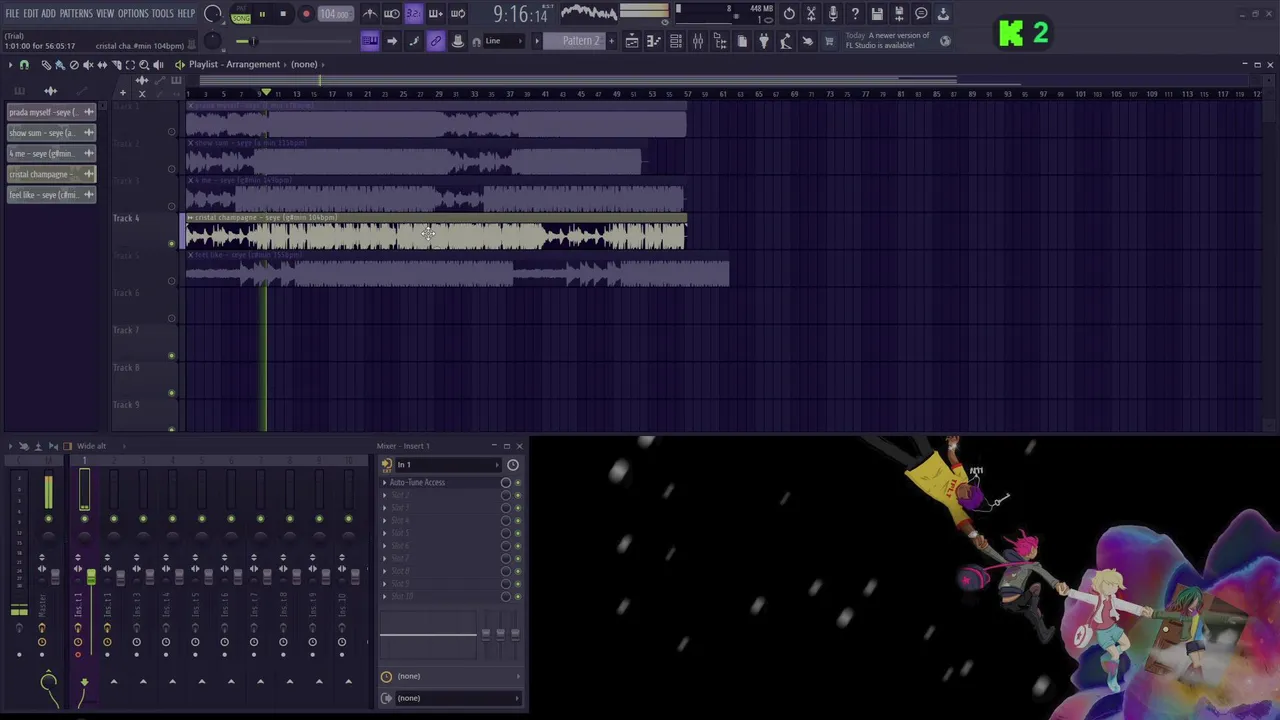The width and height of the screenshot is (1280, 720).
Task: Stop playback with the stop button
Action: tap(283, 14)
